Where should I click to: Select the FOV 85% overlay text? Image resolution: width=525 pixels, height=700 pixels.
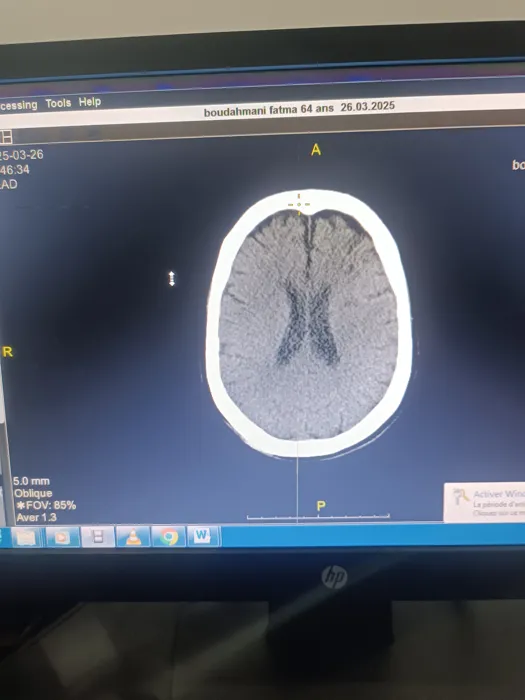pos(46,506)
